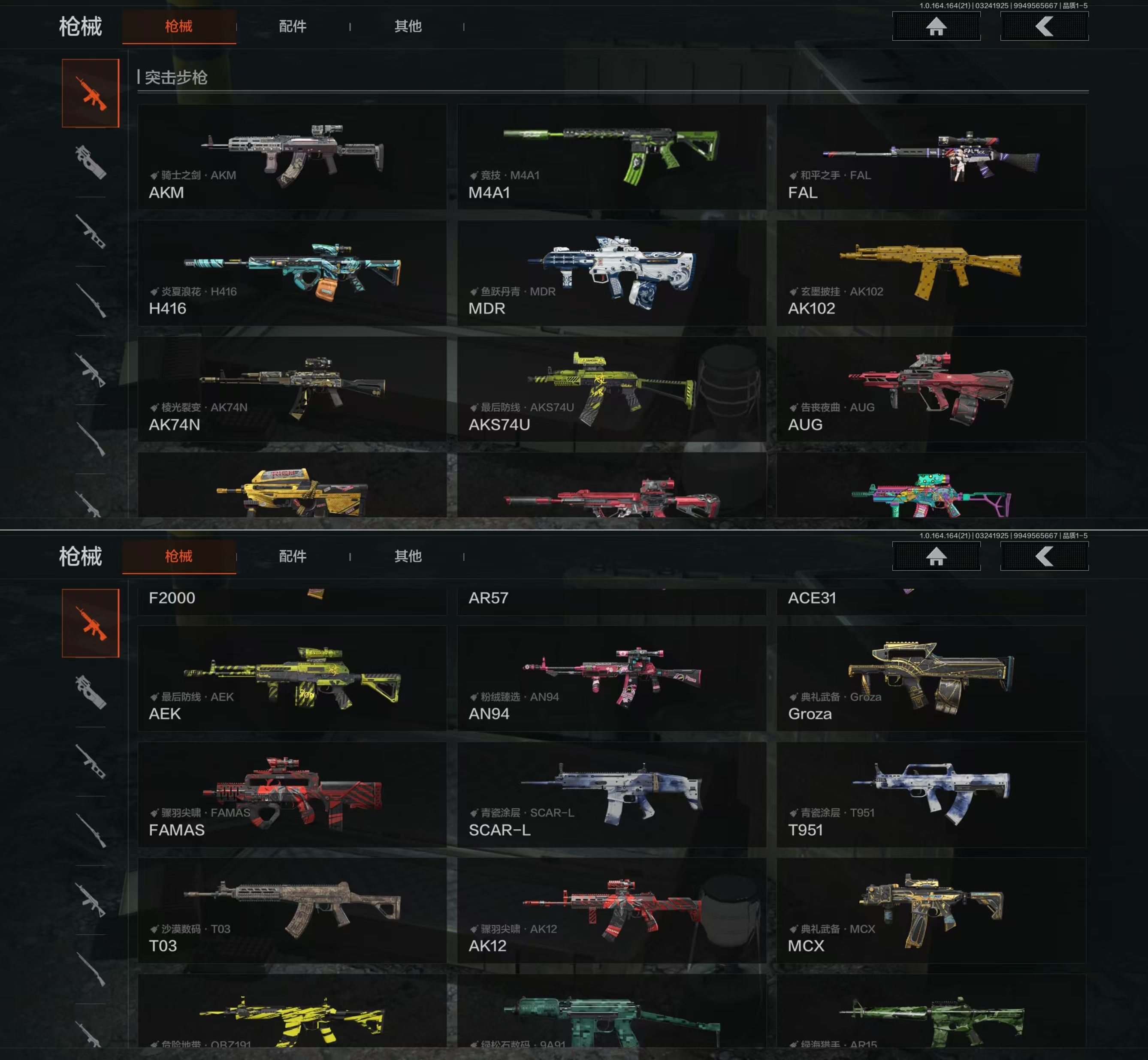
Task: Select the orange assault rifle icon in lower sidebar
Action: click(91, 623)
